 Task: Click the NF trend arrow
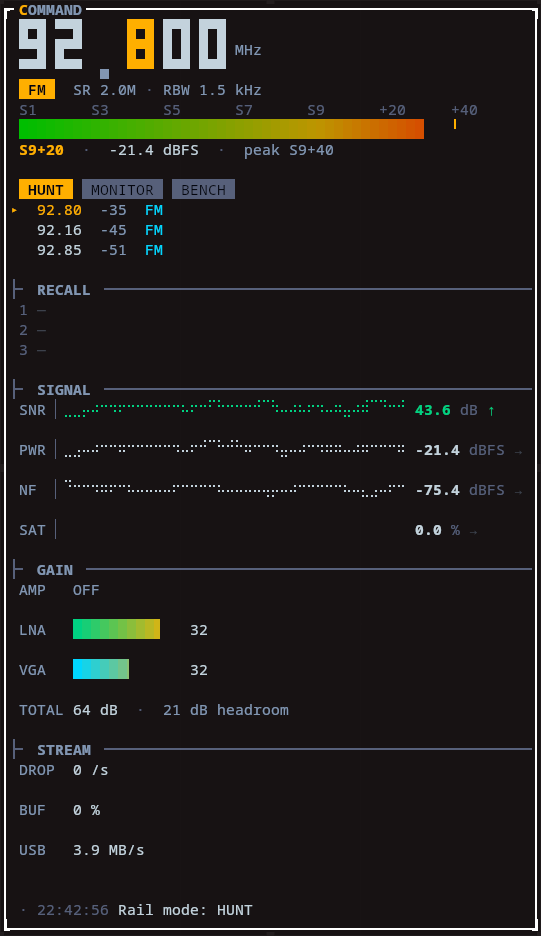tap(518, 491)
